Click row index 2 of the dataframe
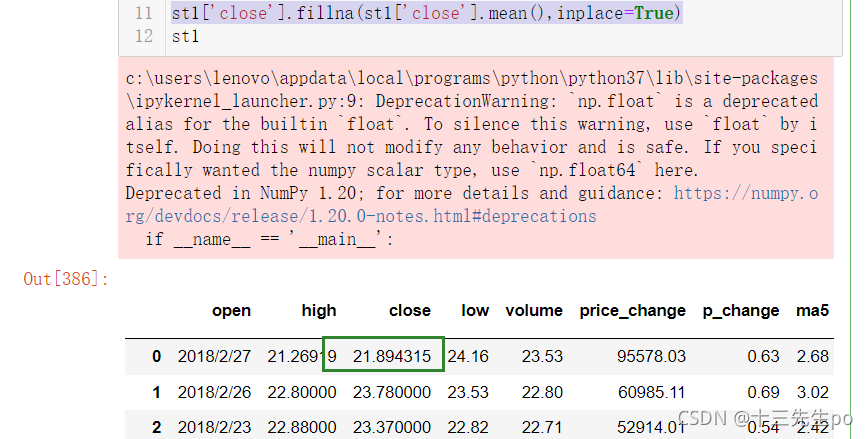Viewport: 868px width, 439px height. point(157,427)
